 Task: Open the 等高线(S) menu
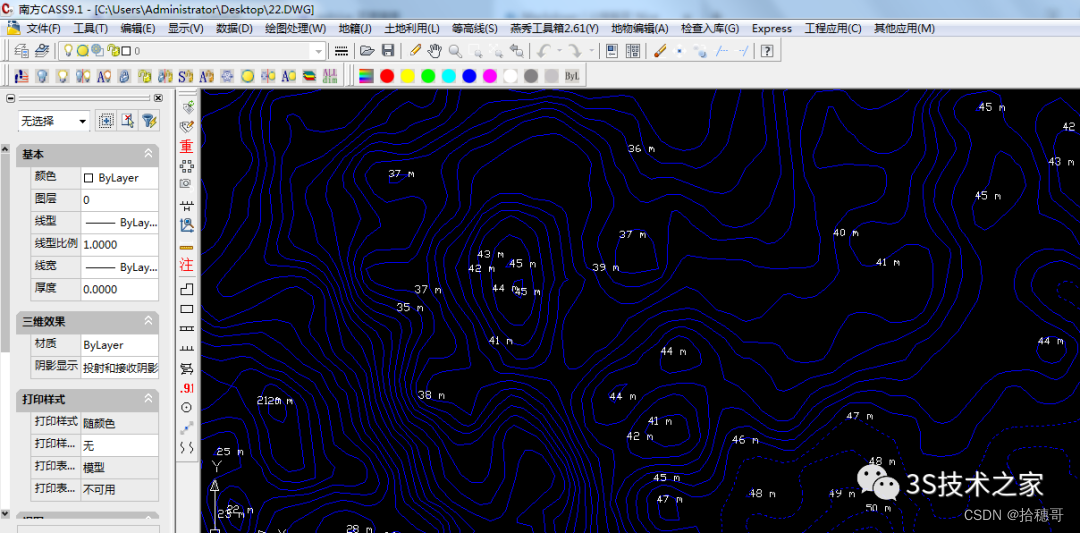coord(475,28)
